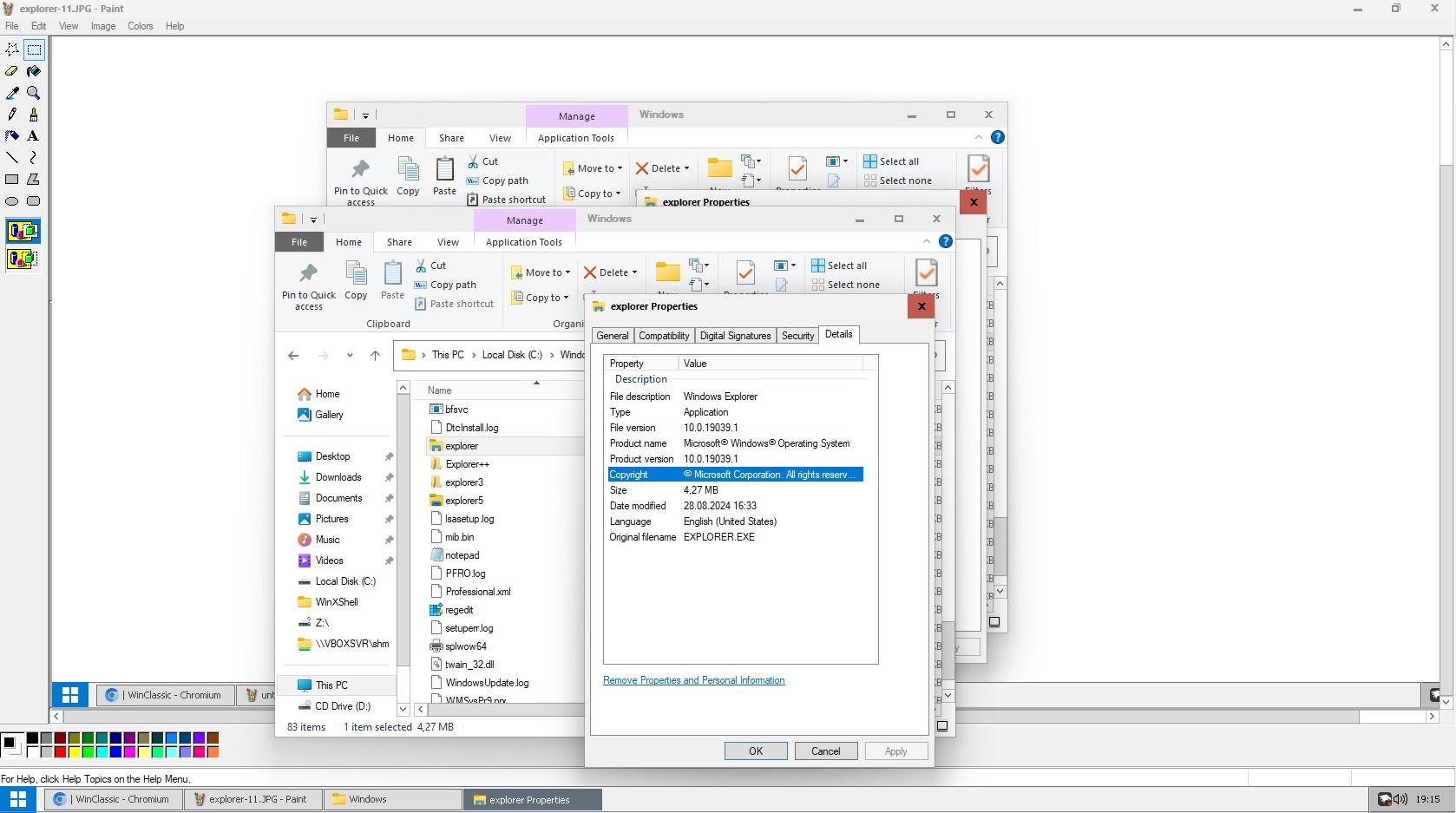The image size is (1456, 813).
Task: Select Downloads in the pictured navigation pane
Action: tap(338, 477)
